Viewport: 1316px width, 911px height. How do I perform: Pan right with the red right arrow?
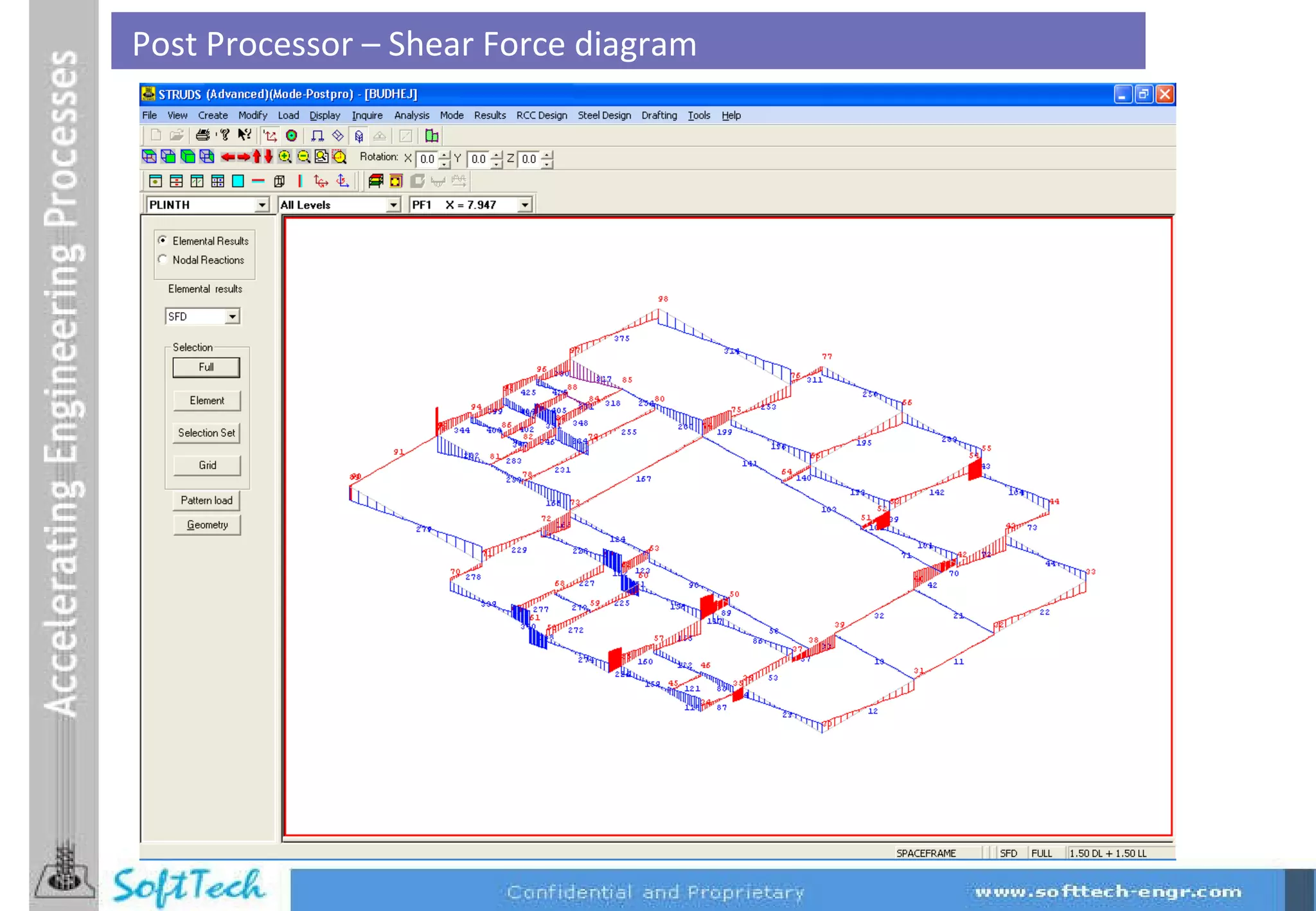pyautogui.click(x=244, y=157)
